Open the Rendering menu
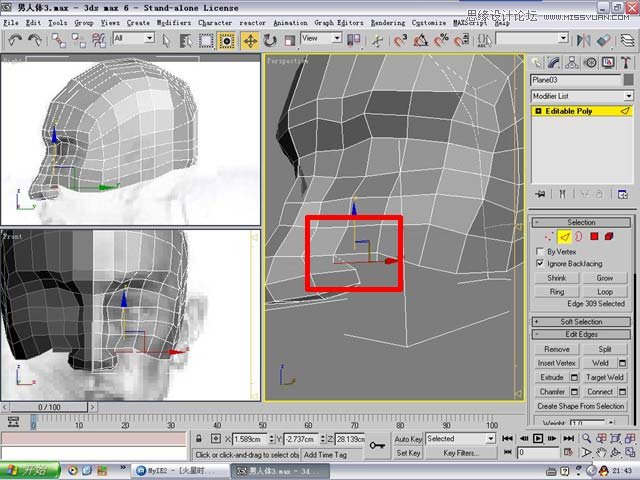 tap(388, 23)
